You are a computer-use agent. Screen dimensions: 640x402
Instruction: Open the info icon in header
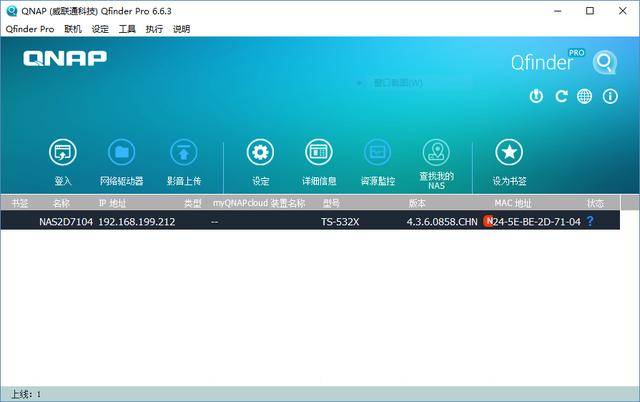click(610, 96)
